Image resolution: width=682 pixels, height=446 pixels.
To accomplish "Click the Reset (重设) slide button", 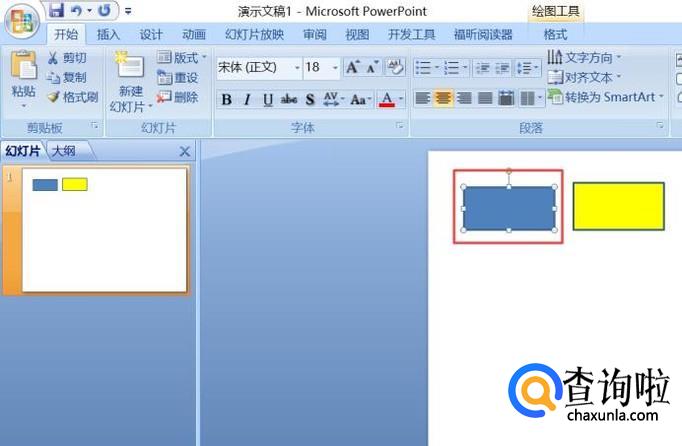I will pos(178,78).
